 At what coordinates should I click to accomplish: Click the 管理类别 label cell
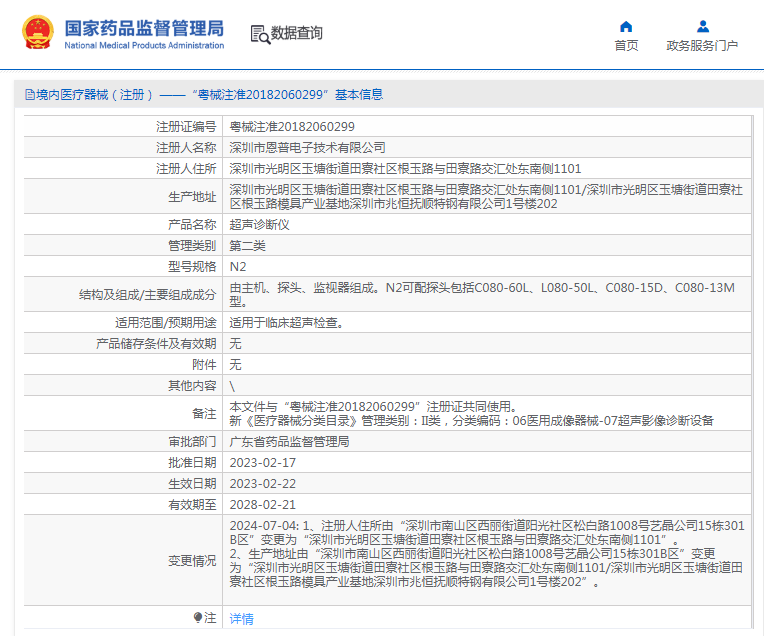pyautogui.click(x=123, y=246)
